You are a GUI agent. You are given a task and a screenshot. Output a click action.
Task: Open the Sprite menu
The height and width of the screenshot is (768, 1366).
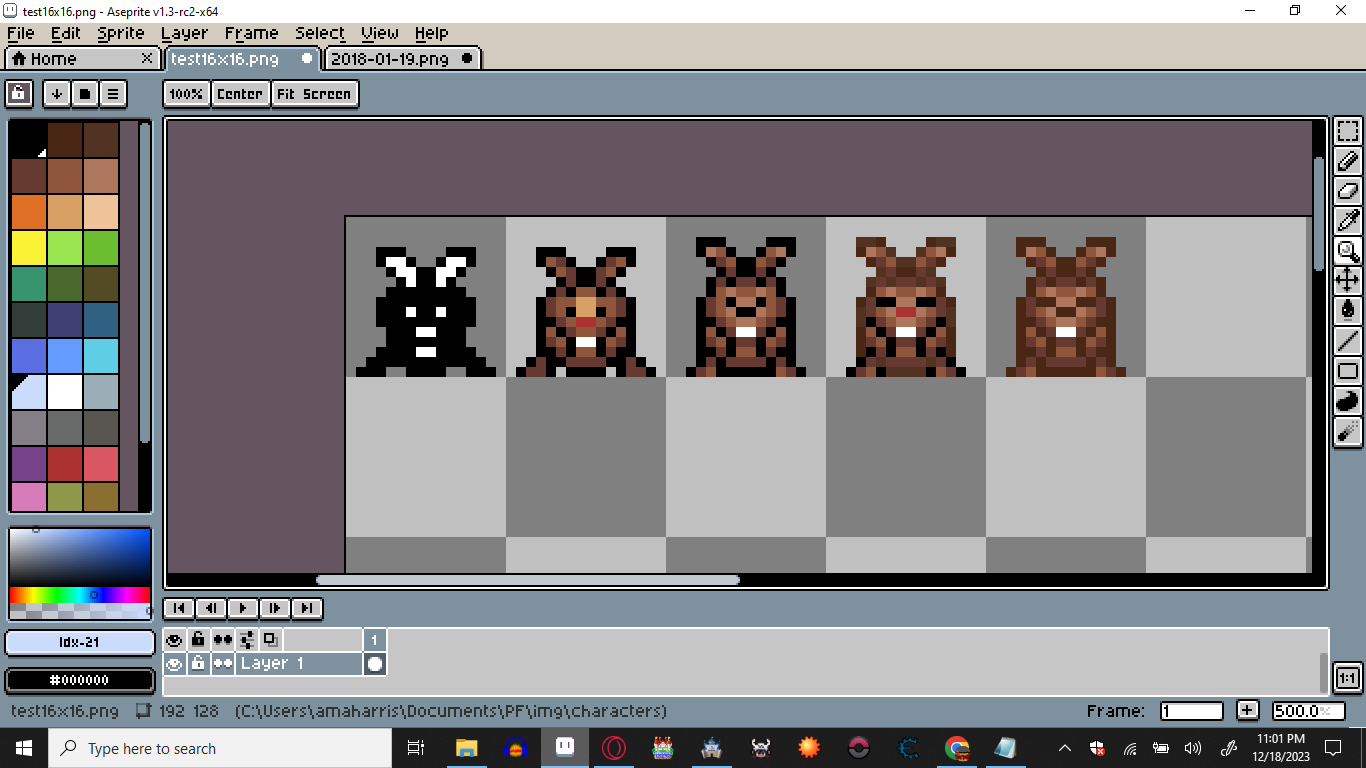[x=121, y=33]
